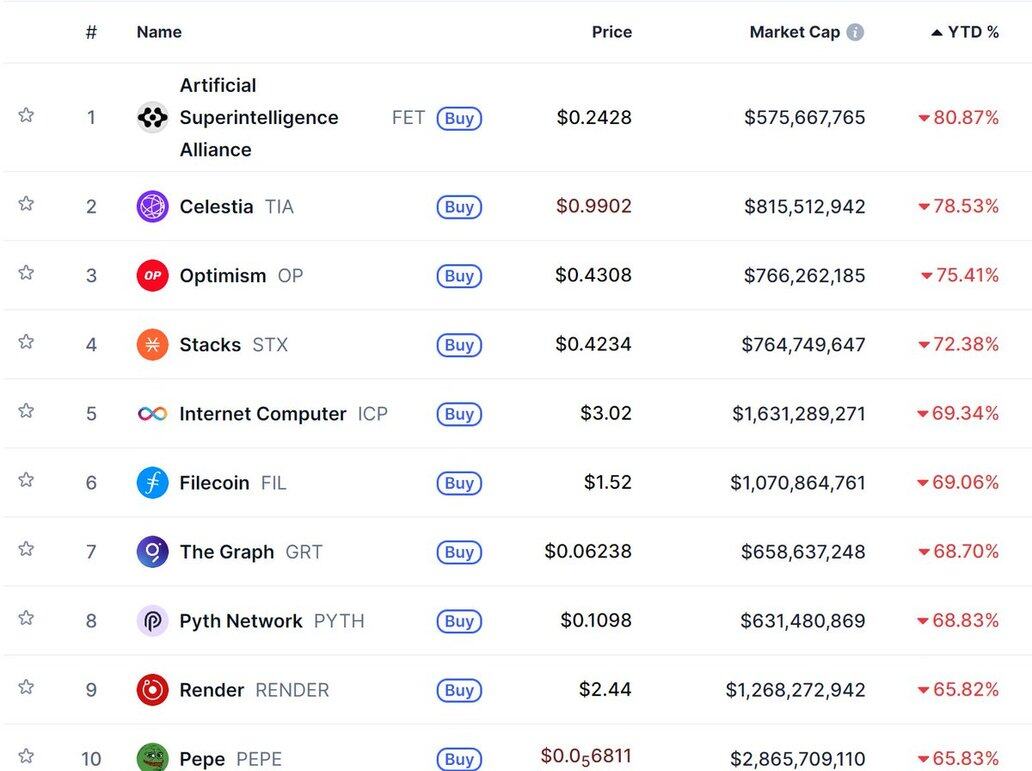Click the Name column header
Image resolution: width=1032 pixels, height=771 pixels.
(x=159, y=32)
